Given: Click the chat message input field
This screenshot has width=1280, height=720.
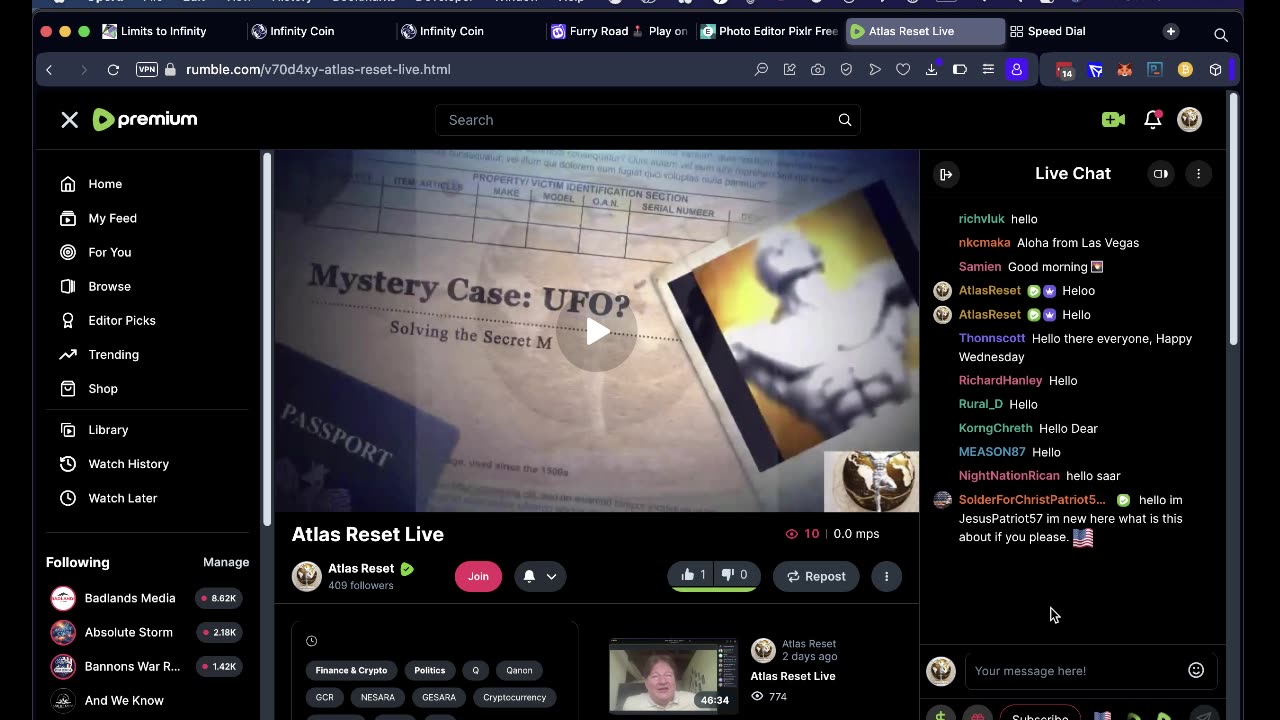Looking at the screenshot, I should 1076,671.
